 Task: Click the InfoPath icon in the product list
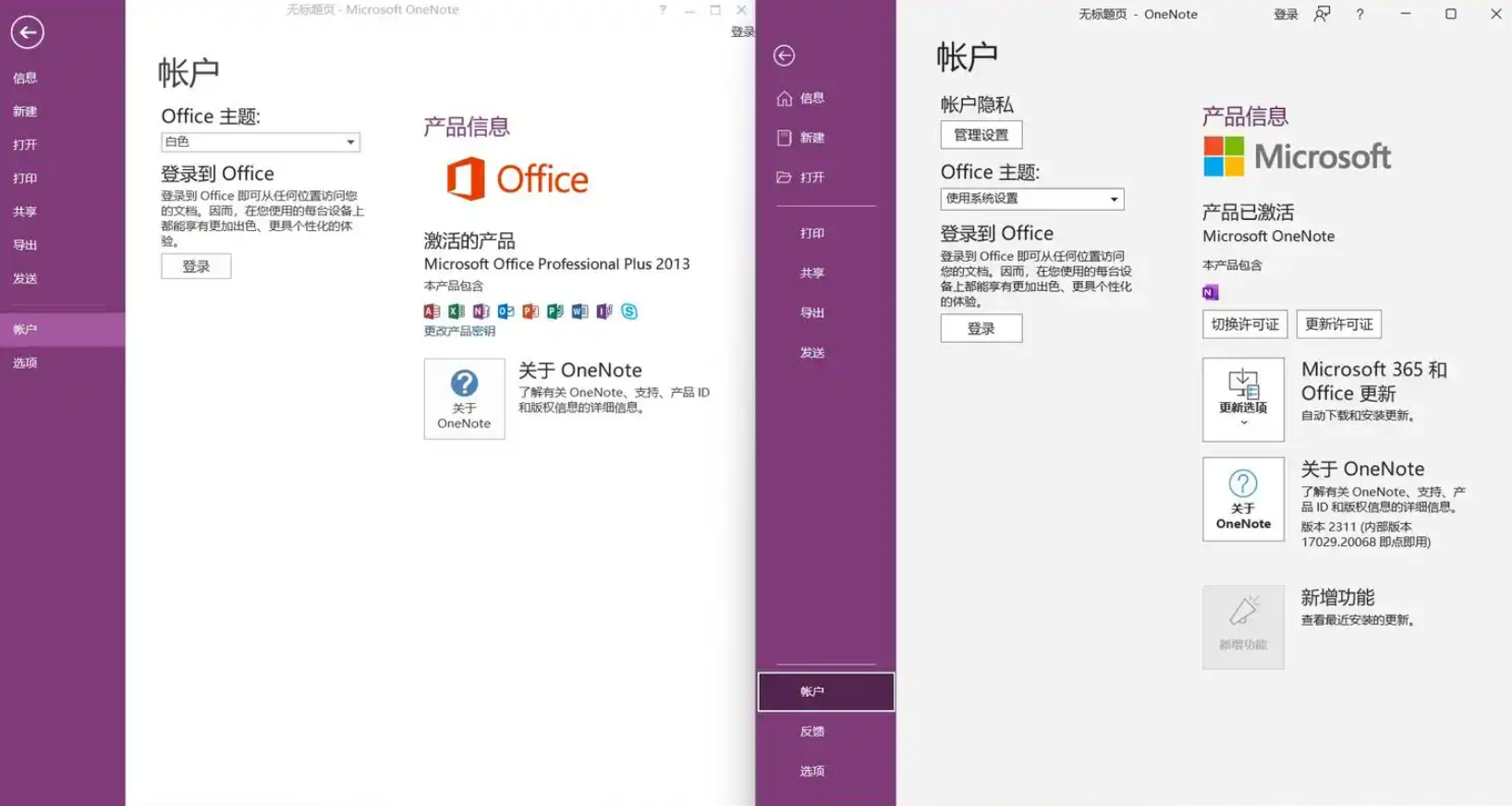pos(604,311)
